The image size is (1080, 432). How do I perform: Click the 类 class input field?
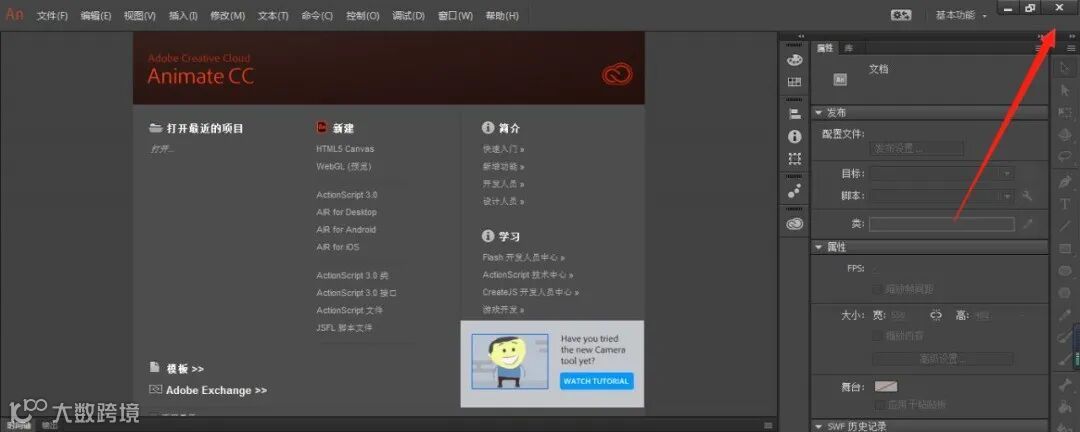pos(942,224)
